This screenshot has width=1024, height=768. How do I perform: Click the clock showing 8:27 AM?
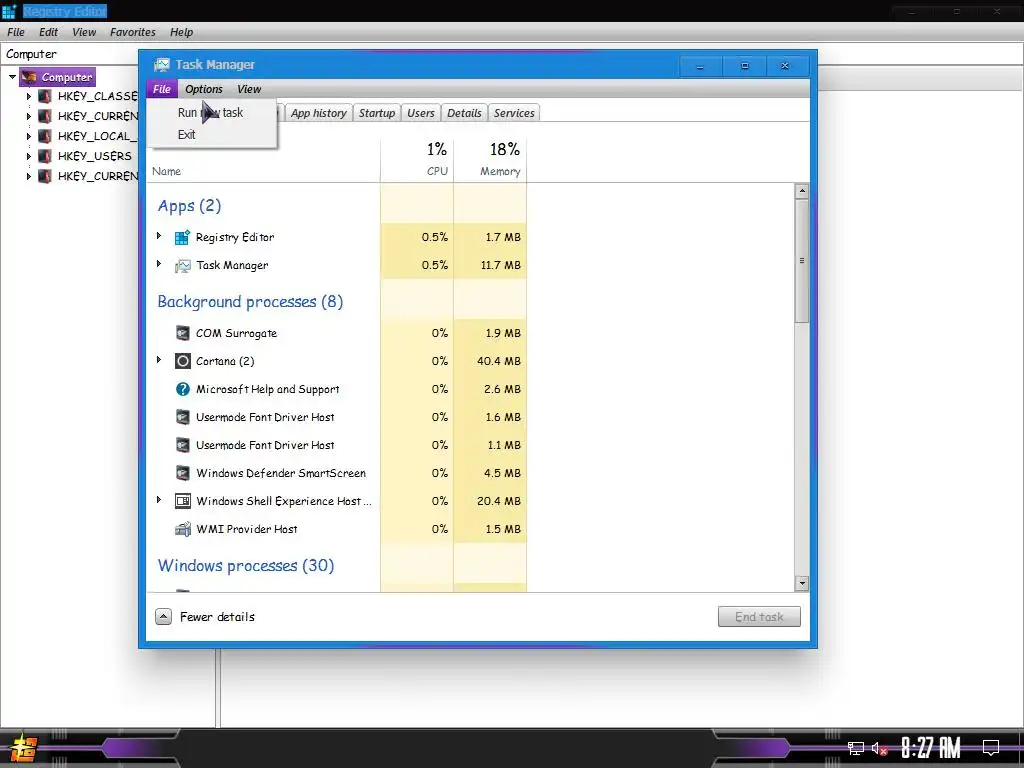click(931, 748)
